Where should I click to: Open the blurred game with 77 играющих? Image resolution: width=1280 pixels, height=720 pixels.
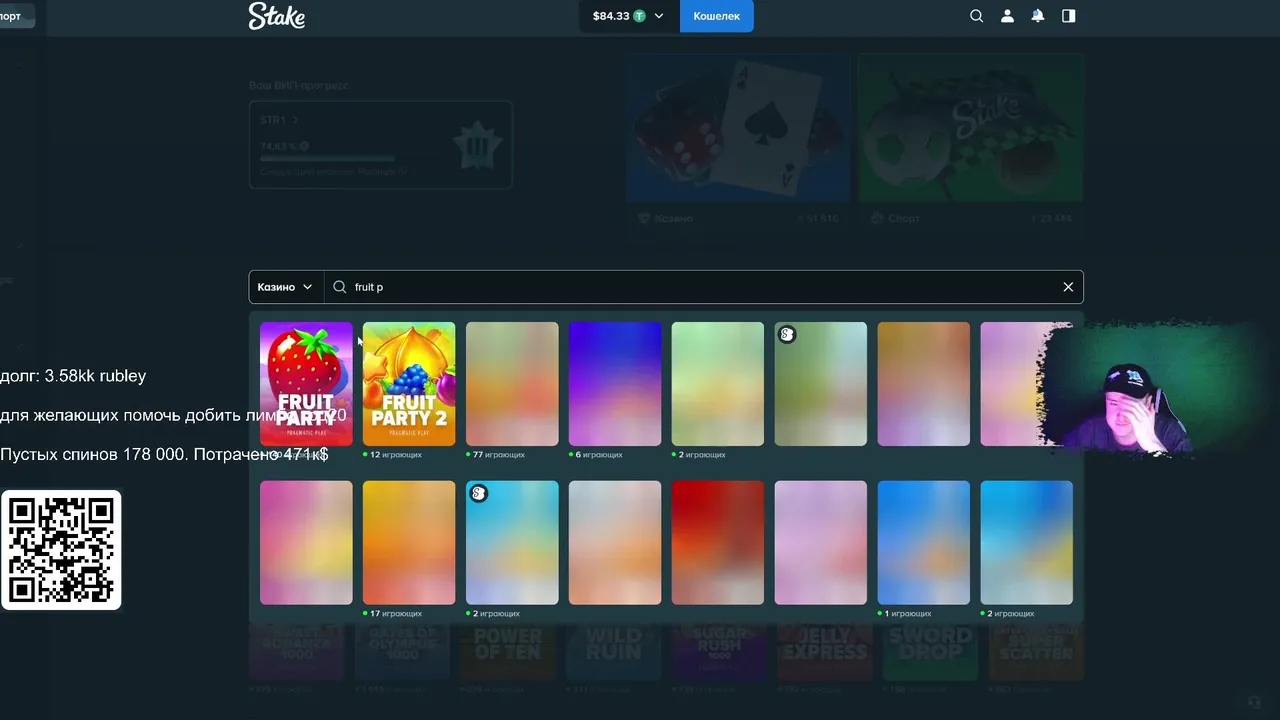pos(512,384)
